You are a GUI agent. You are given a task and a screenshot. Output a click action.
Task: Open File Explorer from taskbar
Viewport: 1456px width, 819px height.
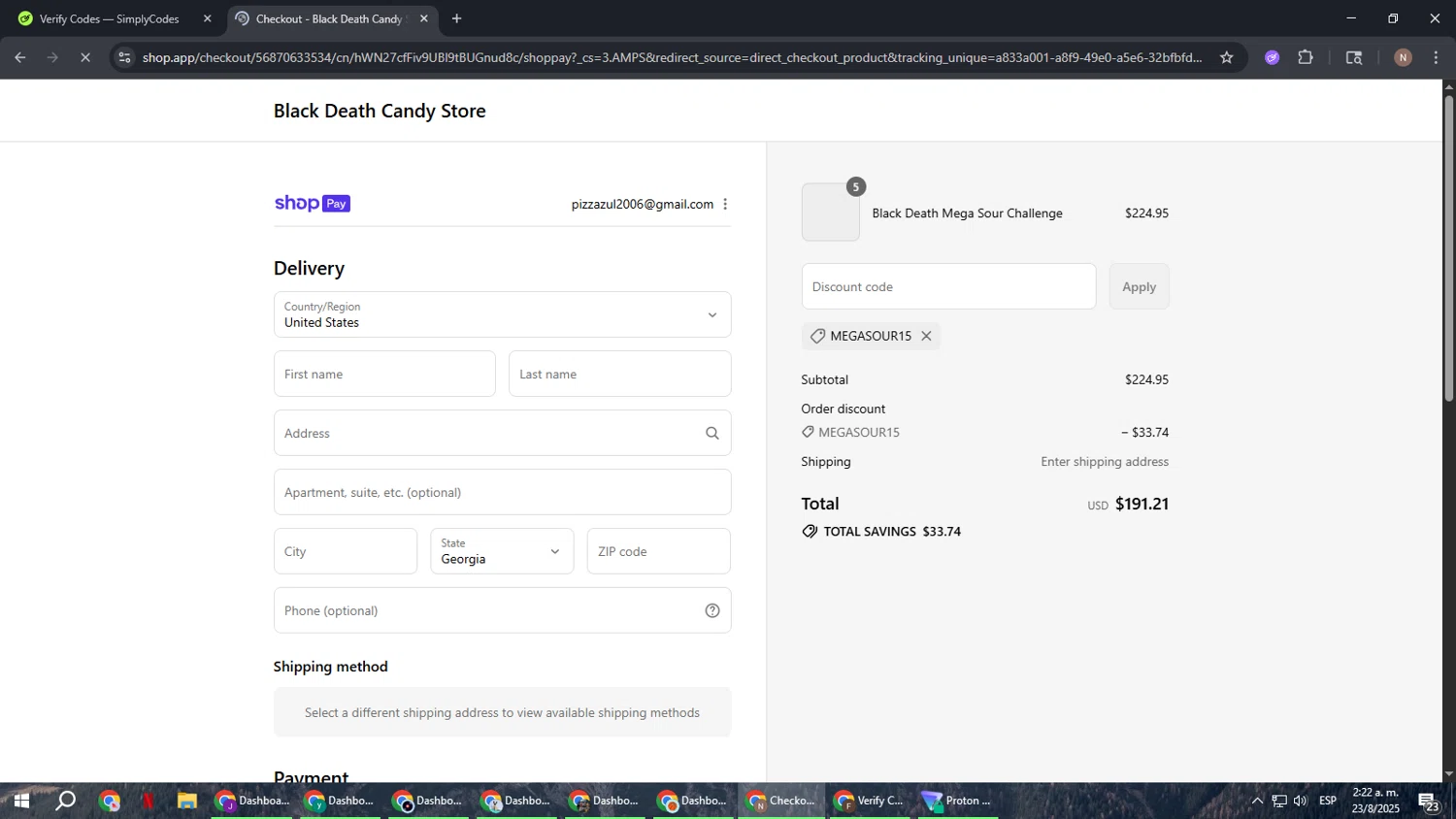[187, 801]
